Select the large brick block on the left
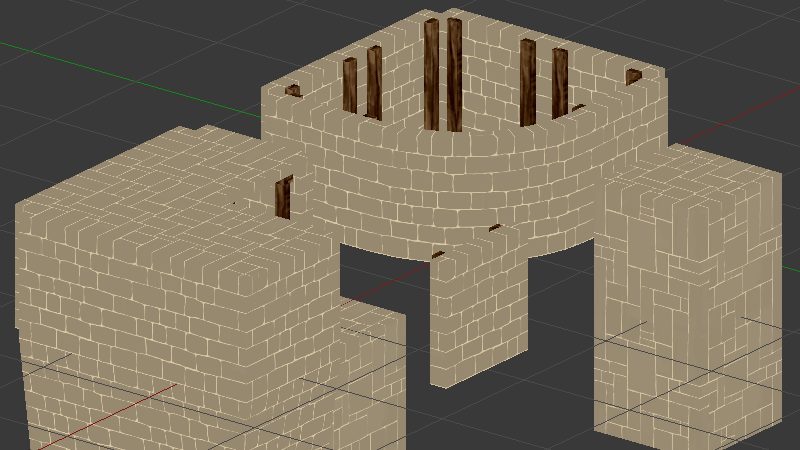 tap(160, 280)
